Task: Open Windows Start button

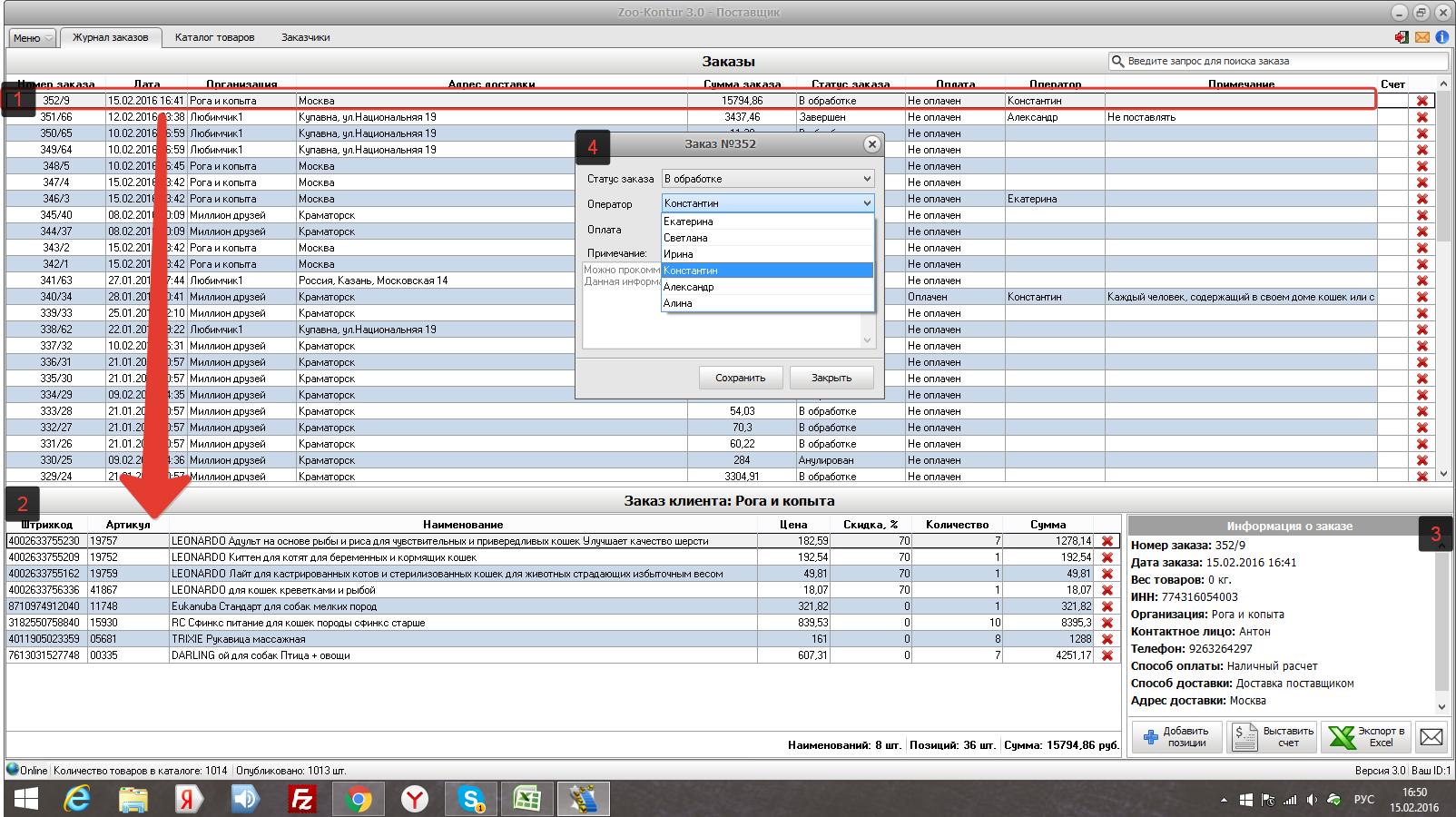Action: [26, 799]
